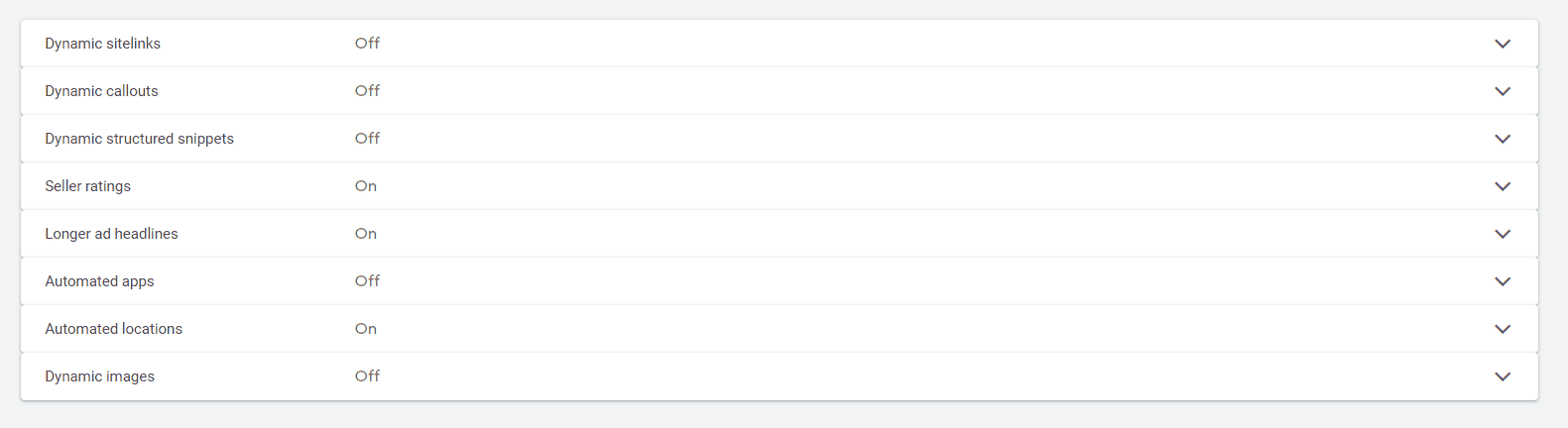The image size is (1568, 428).
Task: Click the Off status of Dynamic sitelinks
Action: point(367,44)
